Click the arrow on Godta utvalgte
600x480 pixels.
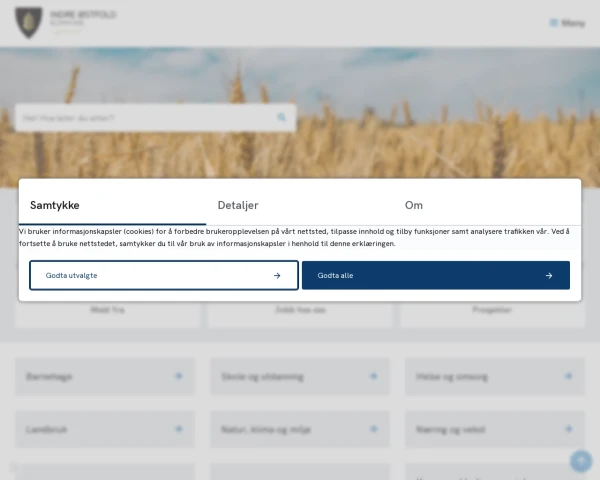coord(277,275)
